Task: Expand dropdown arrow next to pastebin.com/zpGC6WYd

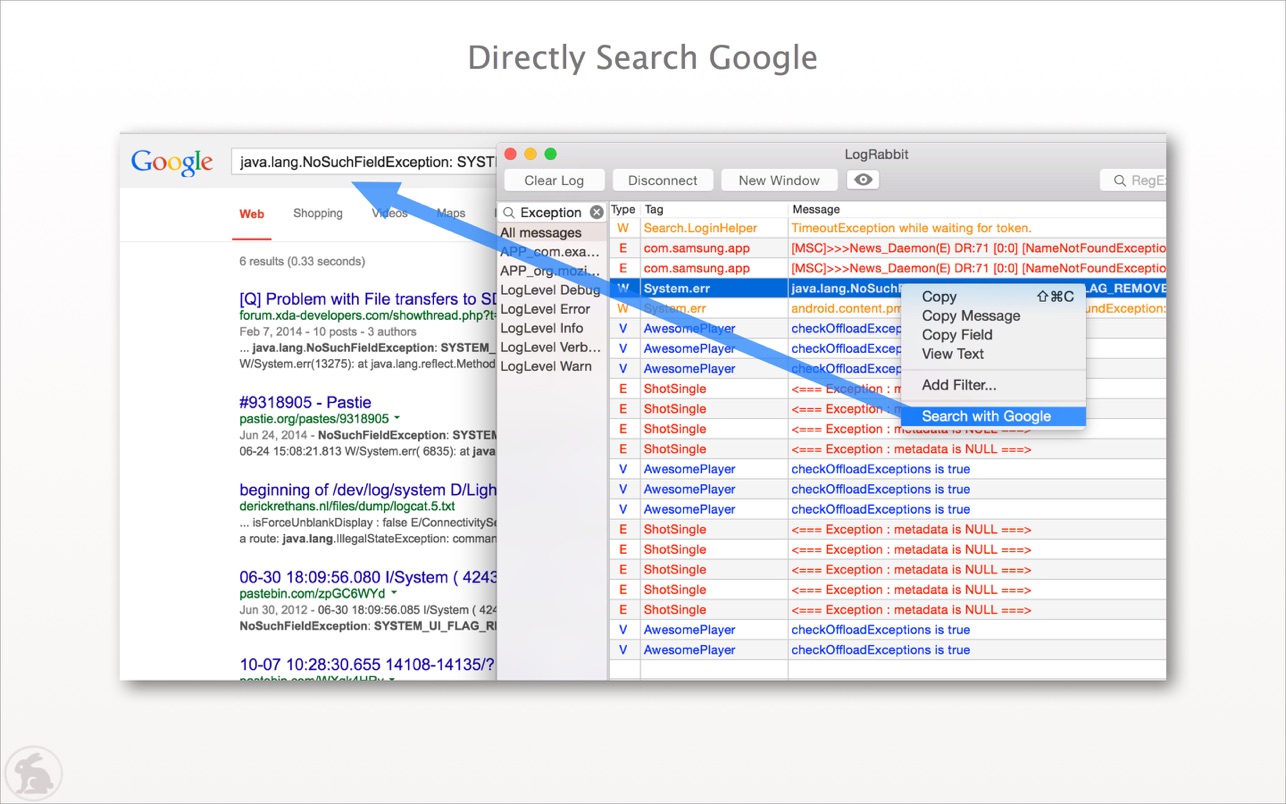Action: pos(394,593)
